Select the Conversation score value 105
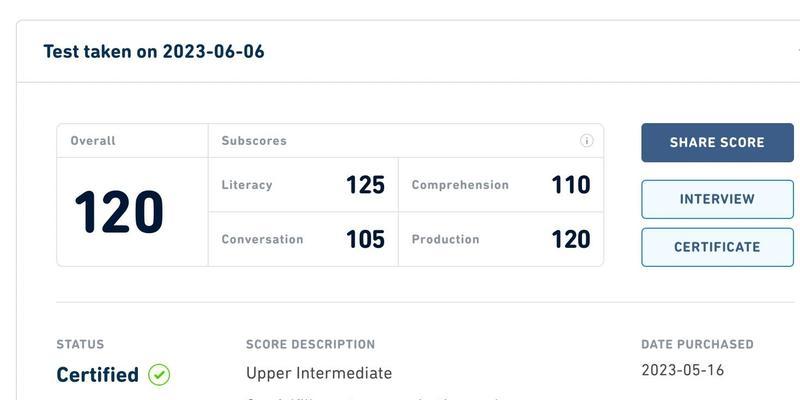Screen dimensions: 800x400 (x=365, y=239)
